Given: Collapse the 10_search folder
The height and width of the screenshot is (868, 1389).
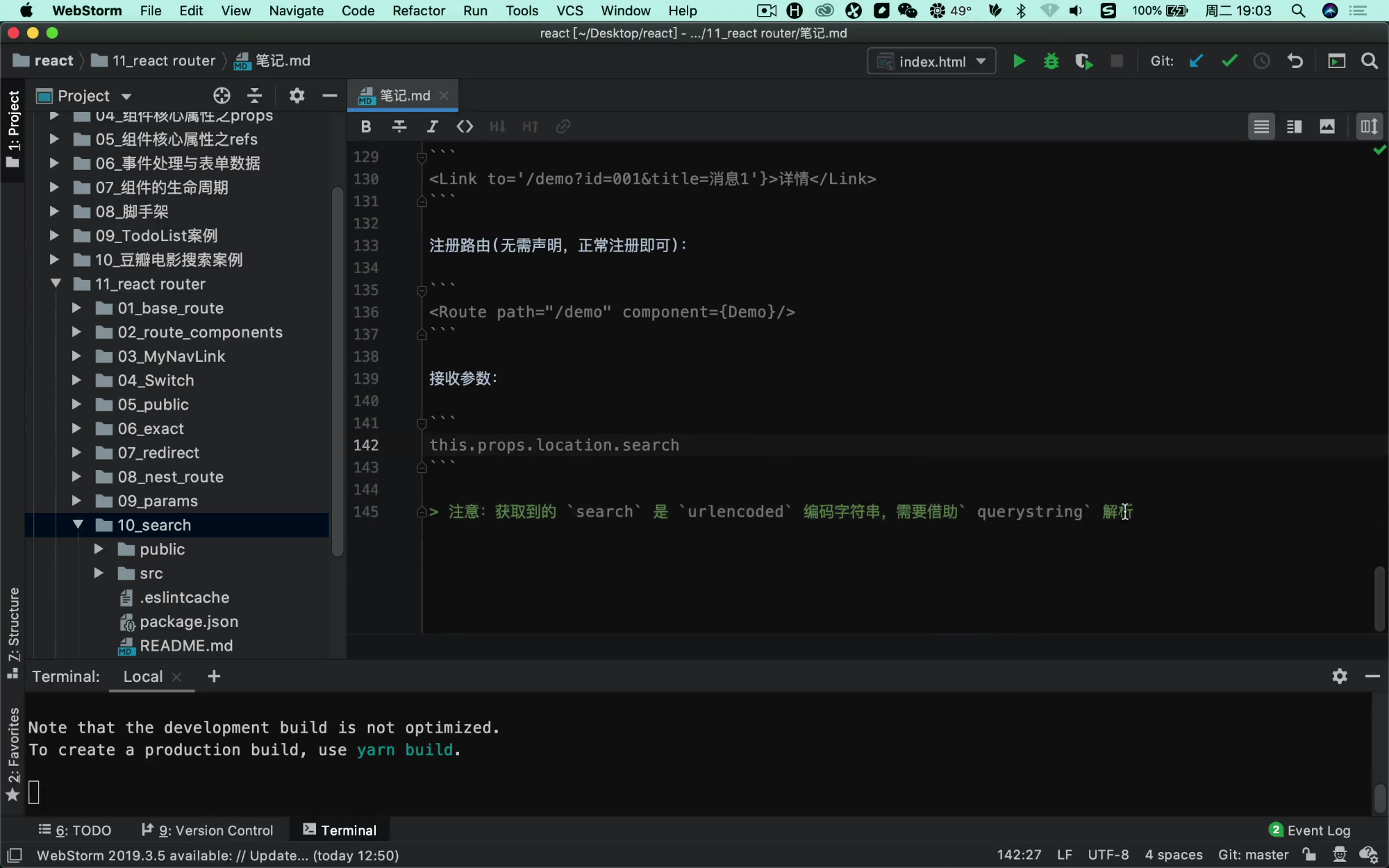Looking at the screenshot, I should (78, 525).
